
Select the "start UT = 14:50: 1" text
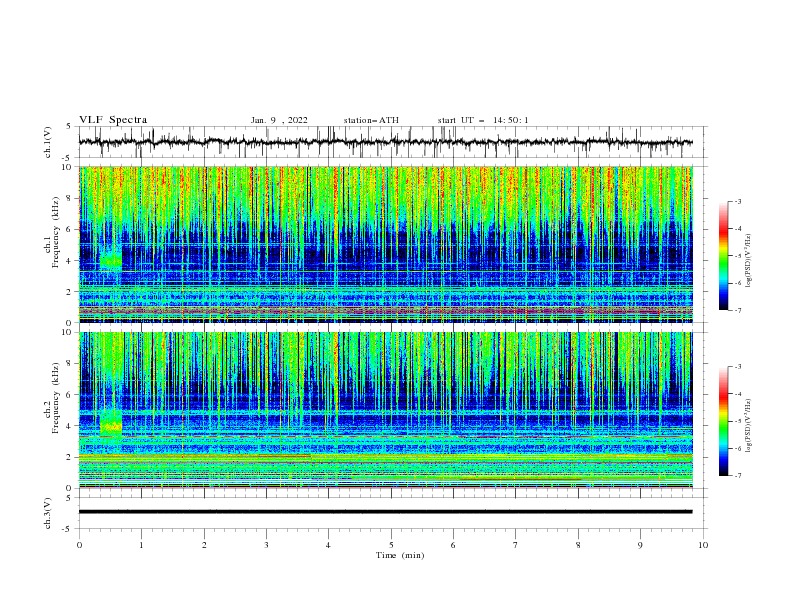pyautogui.click(x=483, y=120)
